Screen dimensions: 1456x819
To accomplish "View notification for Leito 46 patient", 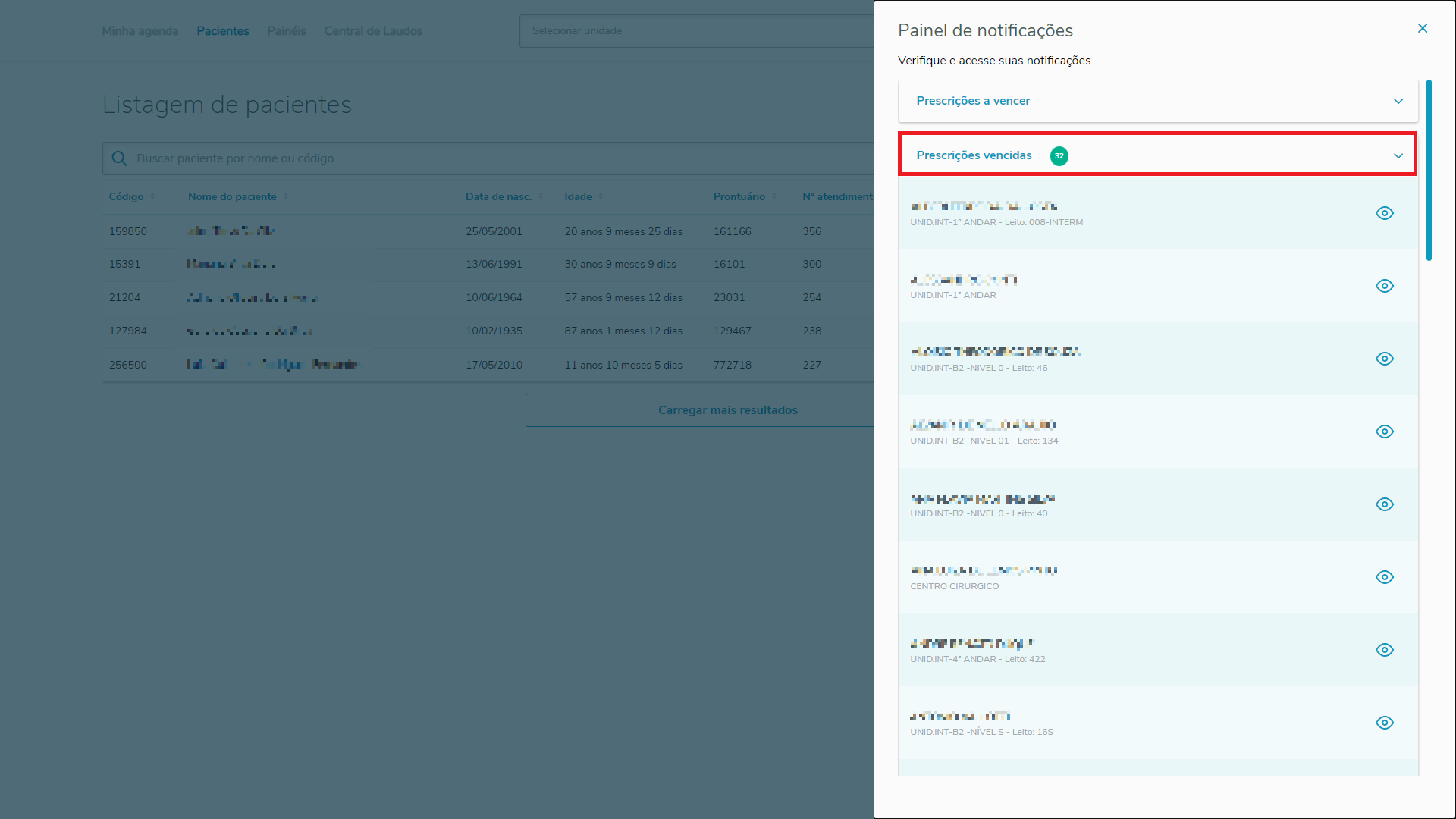I will click(x=1384, y=359).
